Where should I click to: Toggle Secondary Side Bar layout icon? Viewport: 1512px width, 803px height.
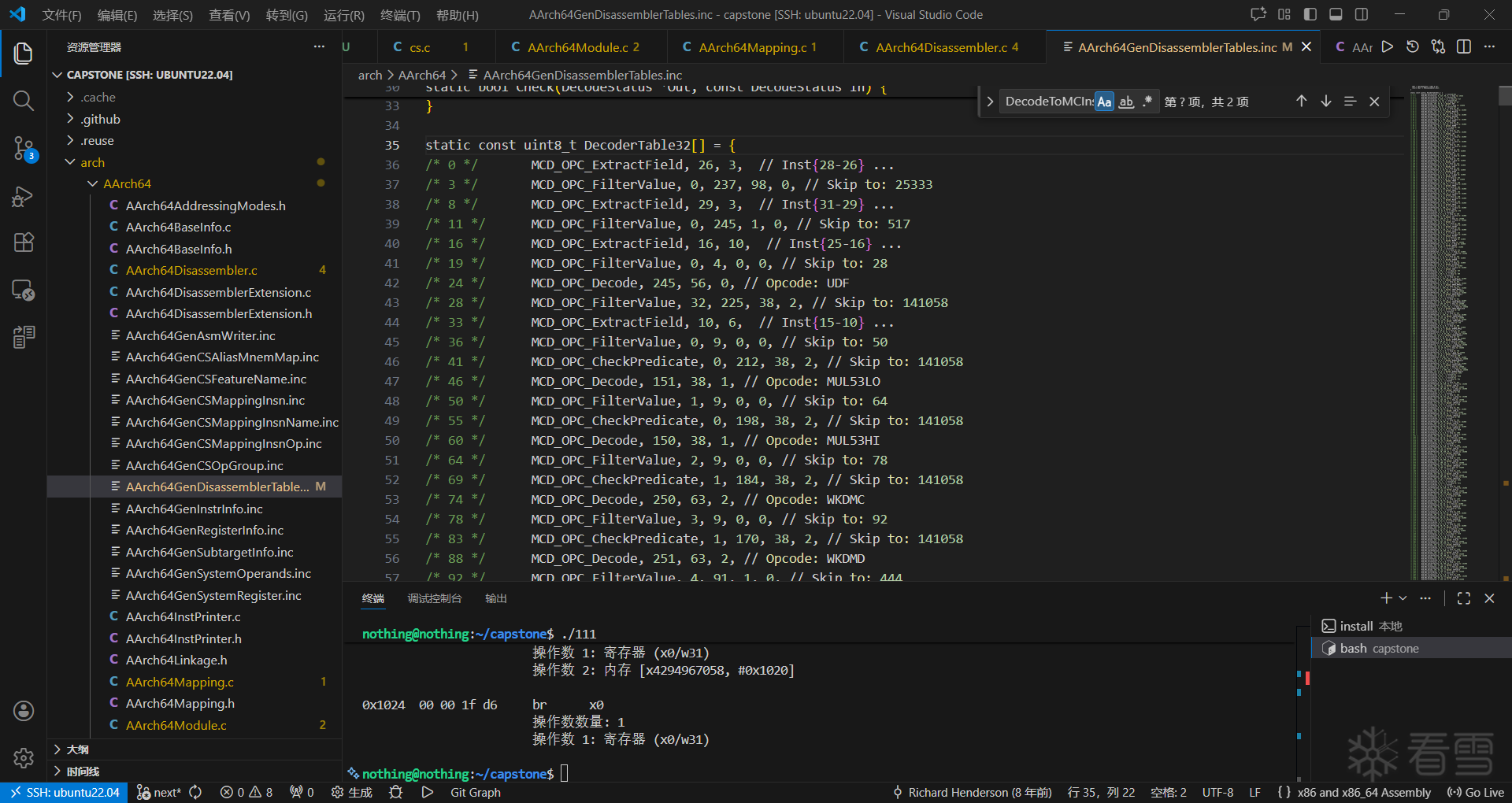pyautogui.click(x=1362, y=14)
